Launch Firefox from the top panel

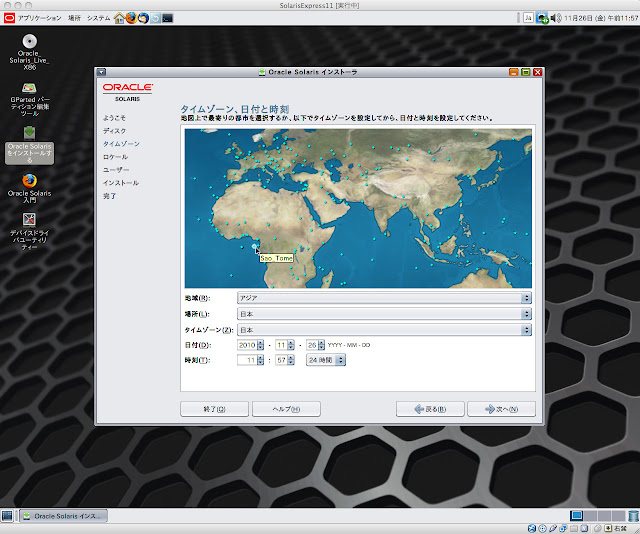coord(131,18)
